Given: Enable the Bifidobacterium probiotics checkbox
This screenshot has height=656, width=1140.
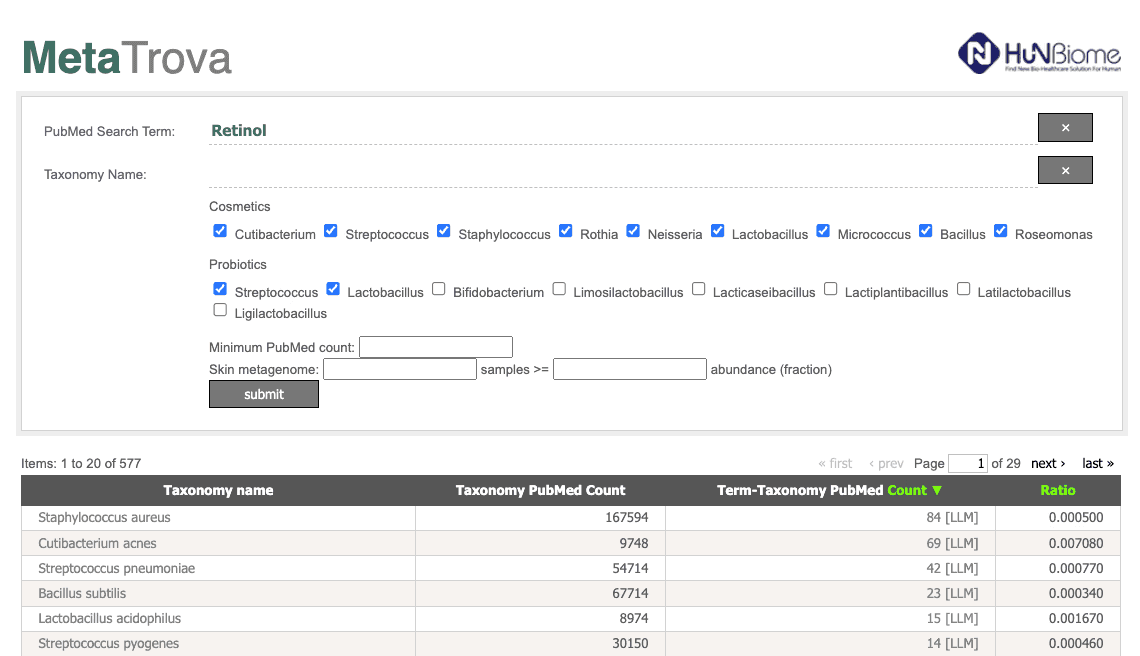Looking at the screenshot, I should tap(438, 289).
